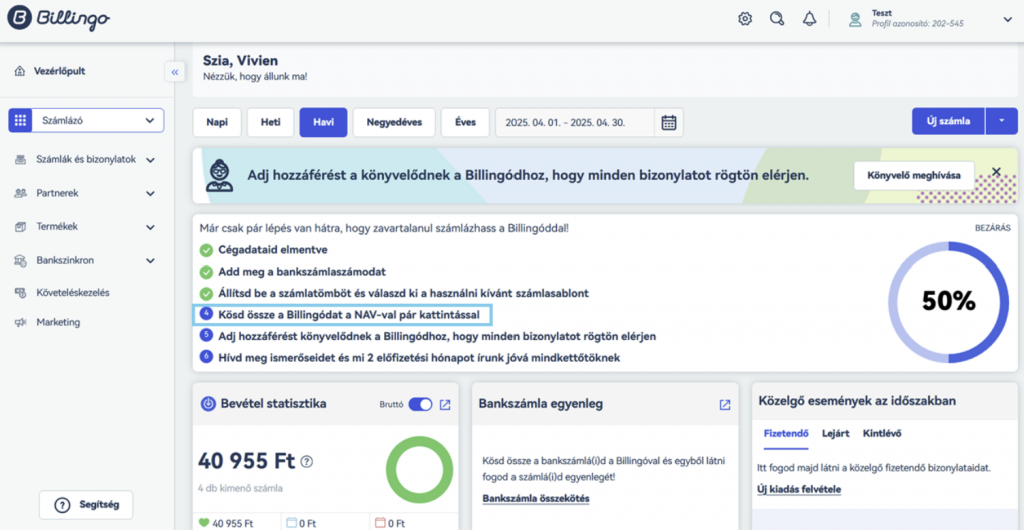Image resolution: width=1024 pixels, height=530 pixels.
Task: Click the green revenue donut chart
Action: (419, 471)
